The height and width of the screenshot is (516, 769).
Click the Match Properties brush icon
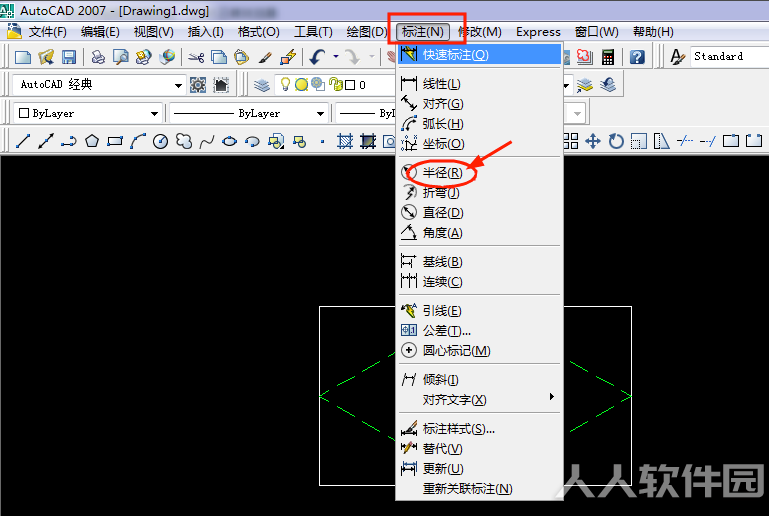pos(265,57)
